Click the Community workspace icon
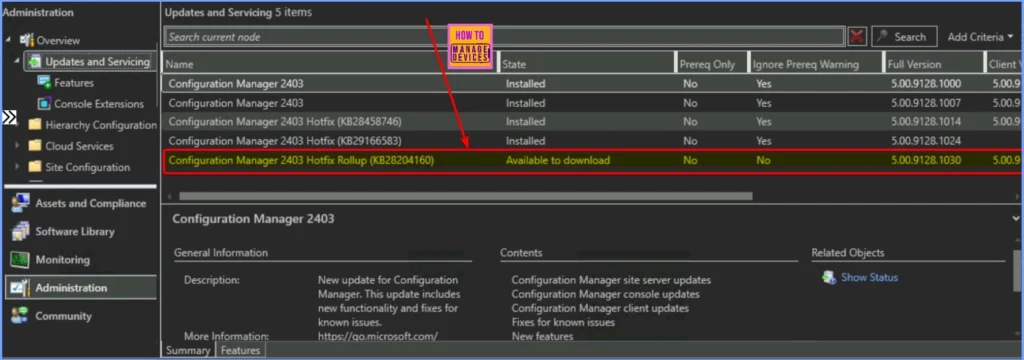1024x360 pixels. pyautogui.click(x=20, y=316)
